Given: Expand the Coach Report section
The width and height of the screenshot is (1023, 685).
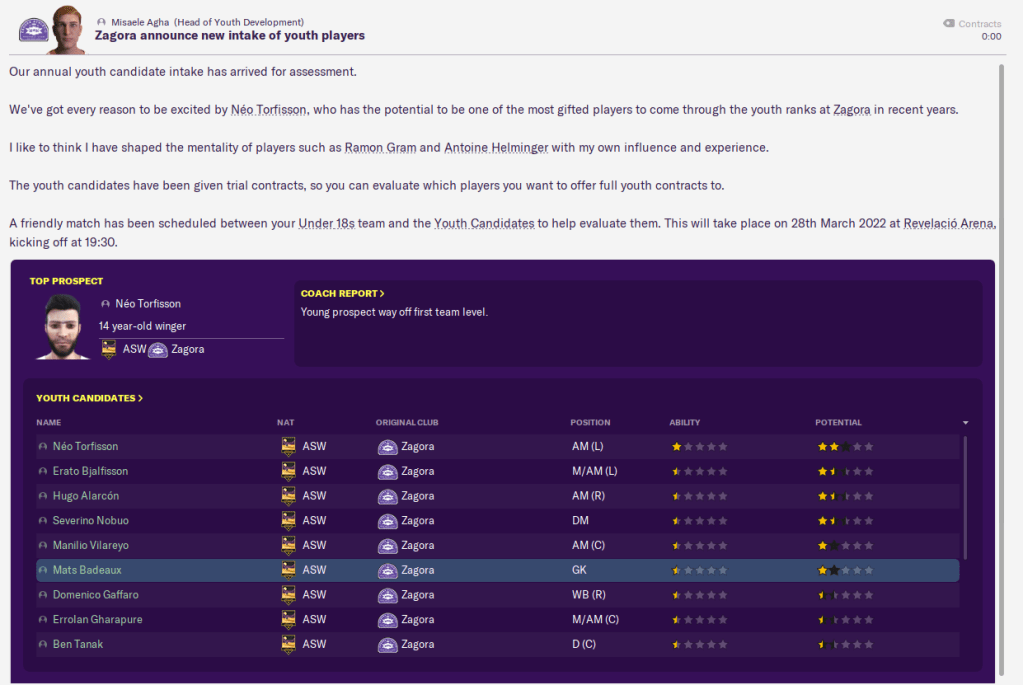Looking at the screenshot, I should 342,293.
